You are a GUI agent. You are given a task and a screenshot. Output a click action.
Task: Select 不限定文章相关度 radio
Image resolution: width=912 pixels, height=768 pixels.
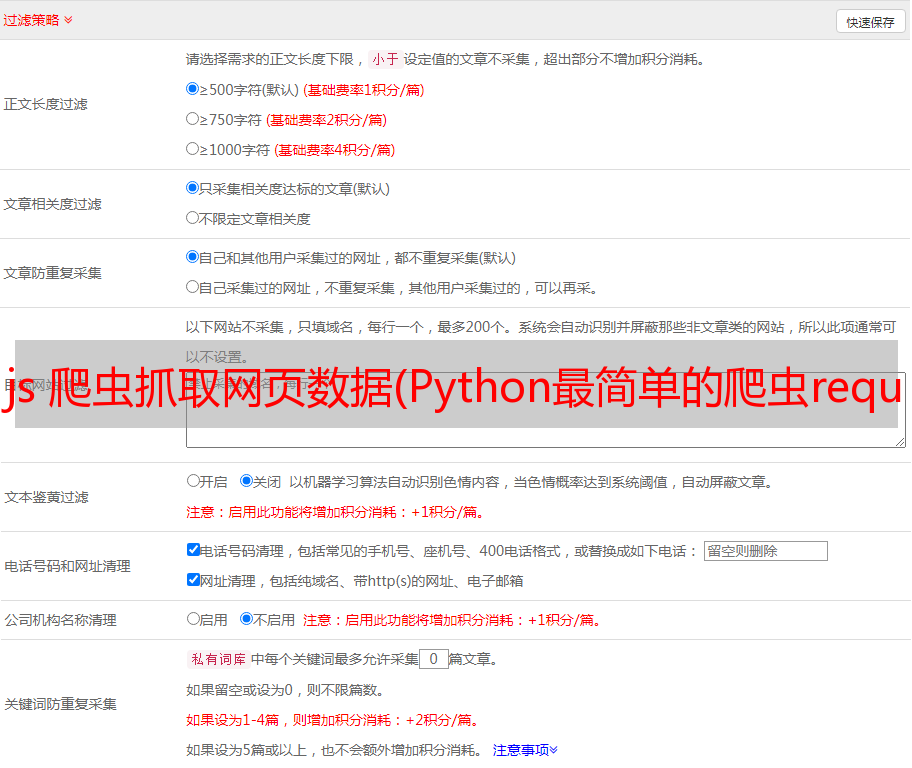tap(193, 218)
